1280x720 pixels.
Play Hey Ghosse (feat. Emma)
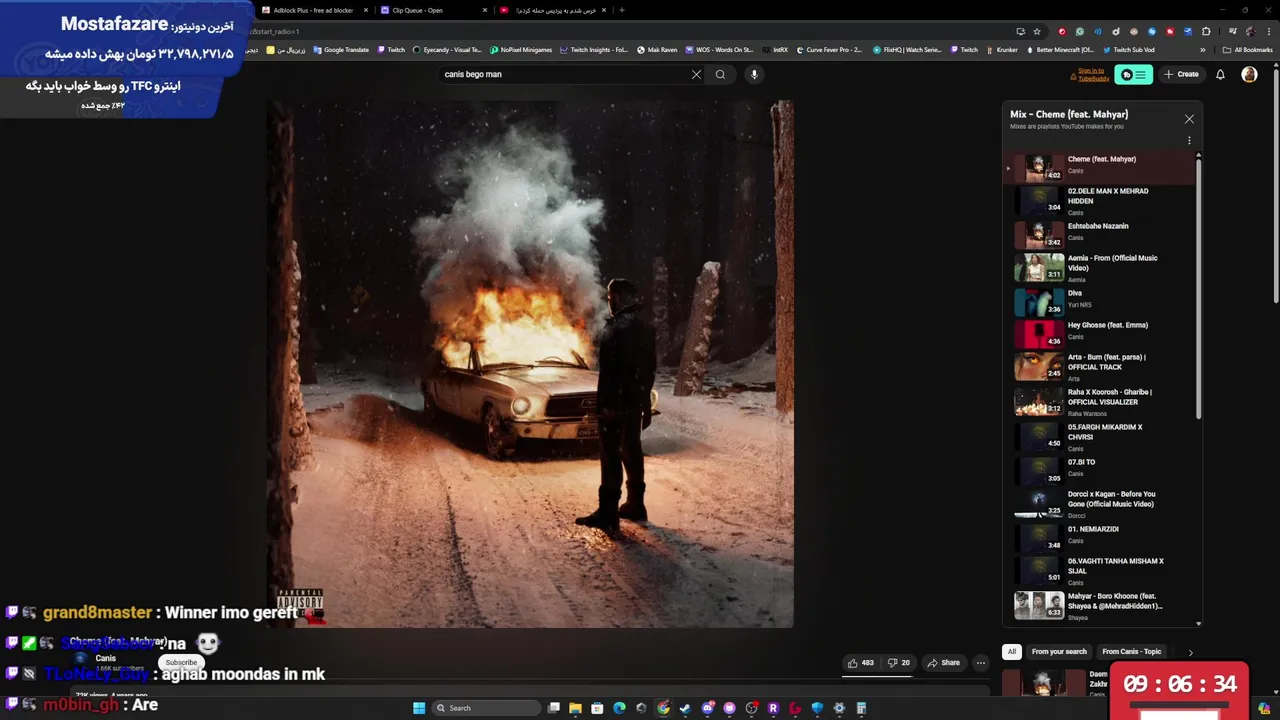coord(1100,333)
